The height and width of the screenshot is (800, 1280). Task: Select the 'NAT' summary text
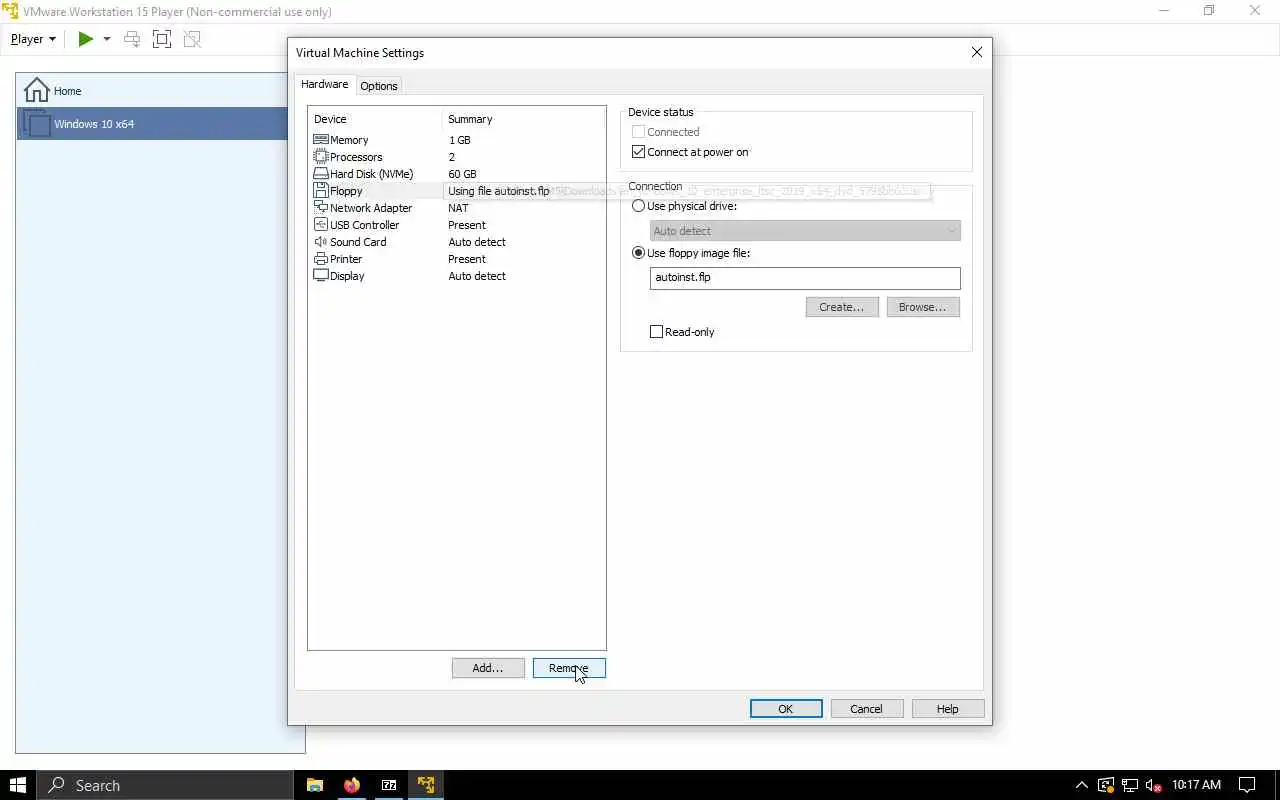[x=458, y=208]
